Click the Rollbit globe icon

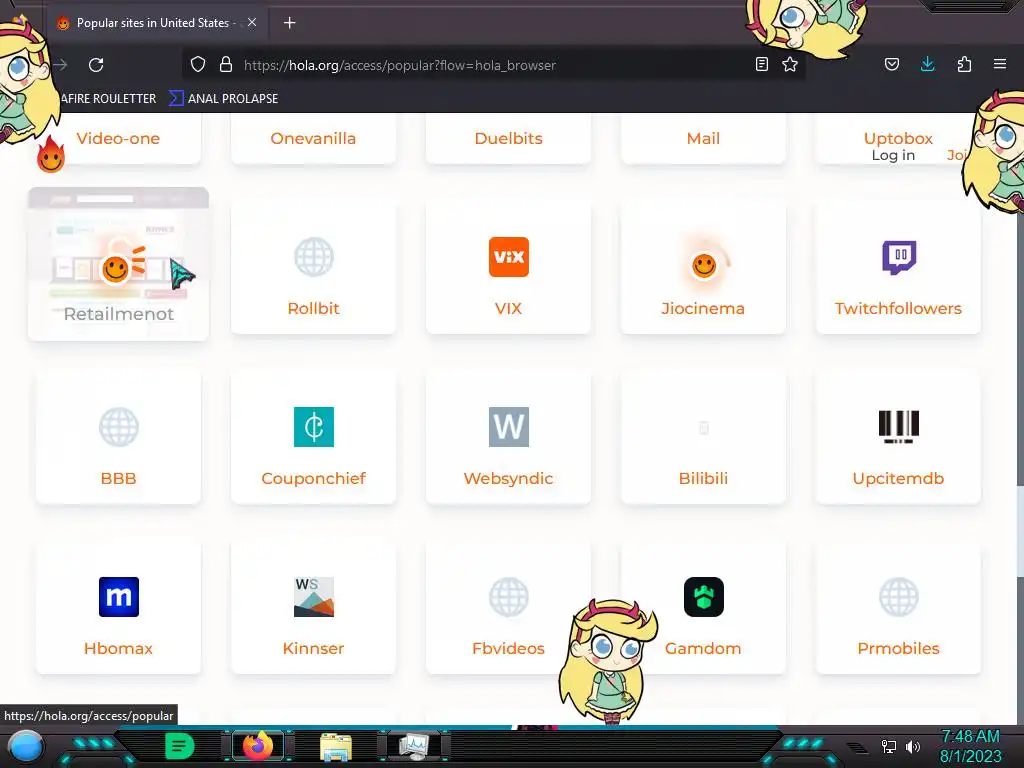click(x=313, y=257)
